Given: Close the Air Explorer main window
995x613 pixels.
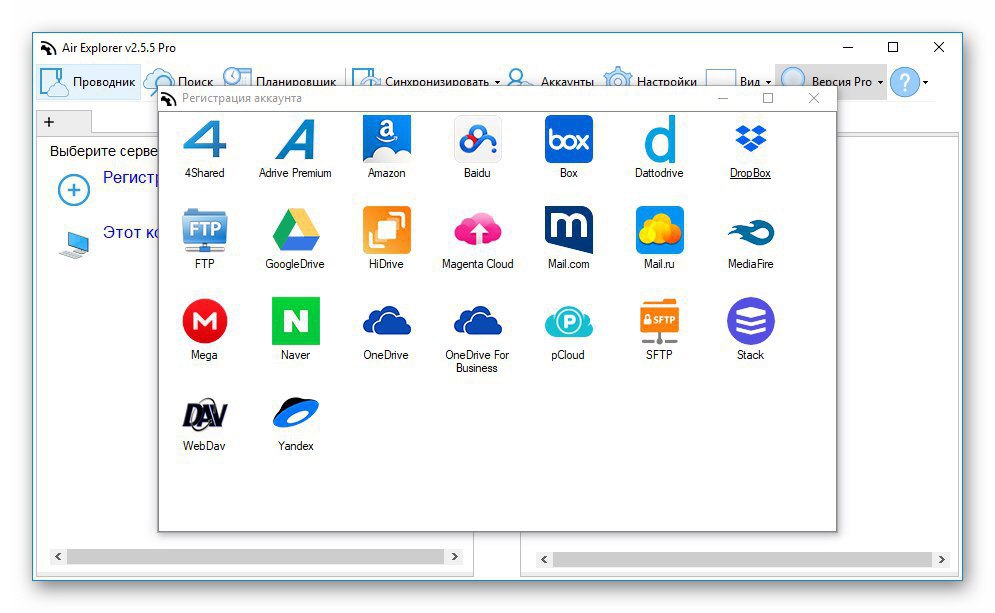Looking at the screenshot, I should pyautogui.click(x=939, y=47).
